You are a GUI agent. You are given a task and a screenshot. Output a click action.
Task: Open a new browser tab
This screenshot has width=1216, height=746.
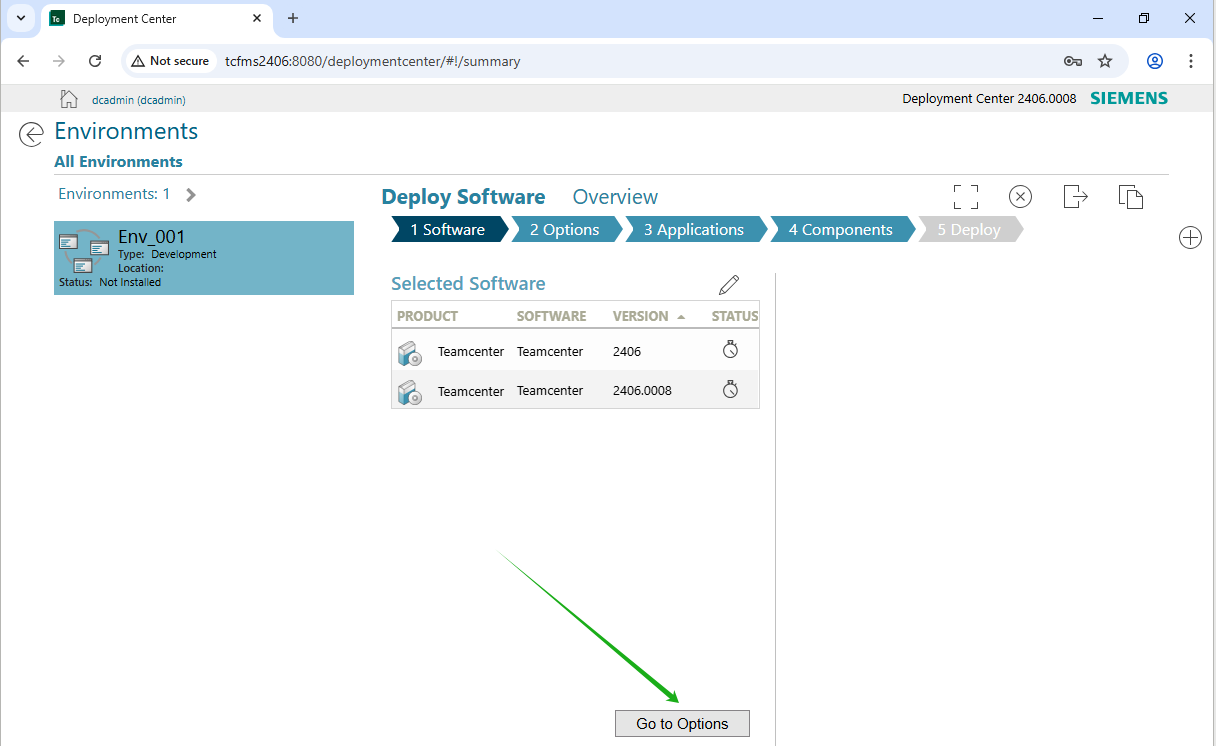(x=293, y=18)
